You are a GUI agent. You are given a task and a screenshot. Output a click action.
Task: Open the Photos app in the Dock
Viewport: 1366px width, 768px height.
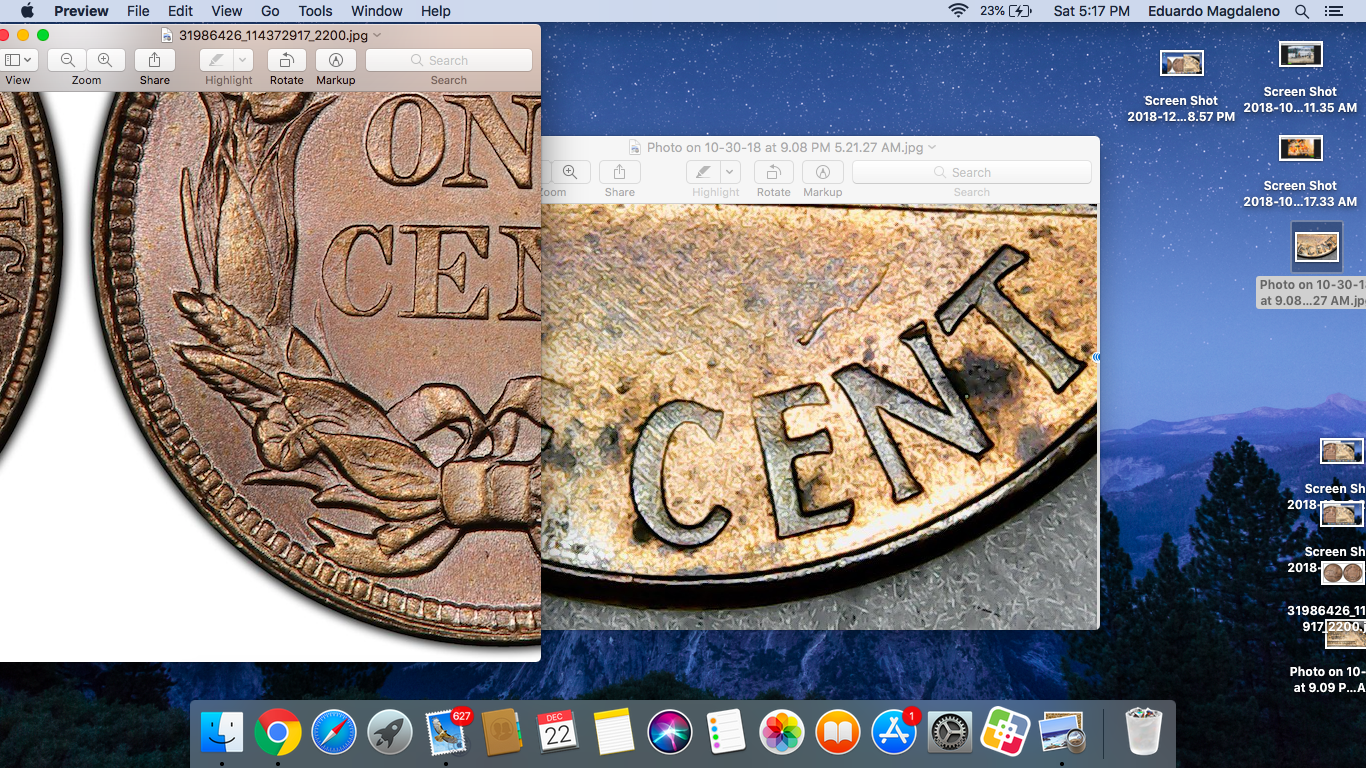click(x=781, y=732)
